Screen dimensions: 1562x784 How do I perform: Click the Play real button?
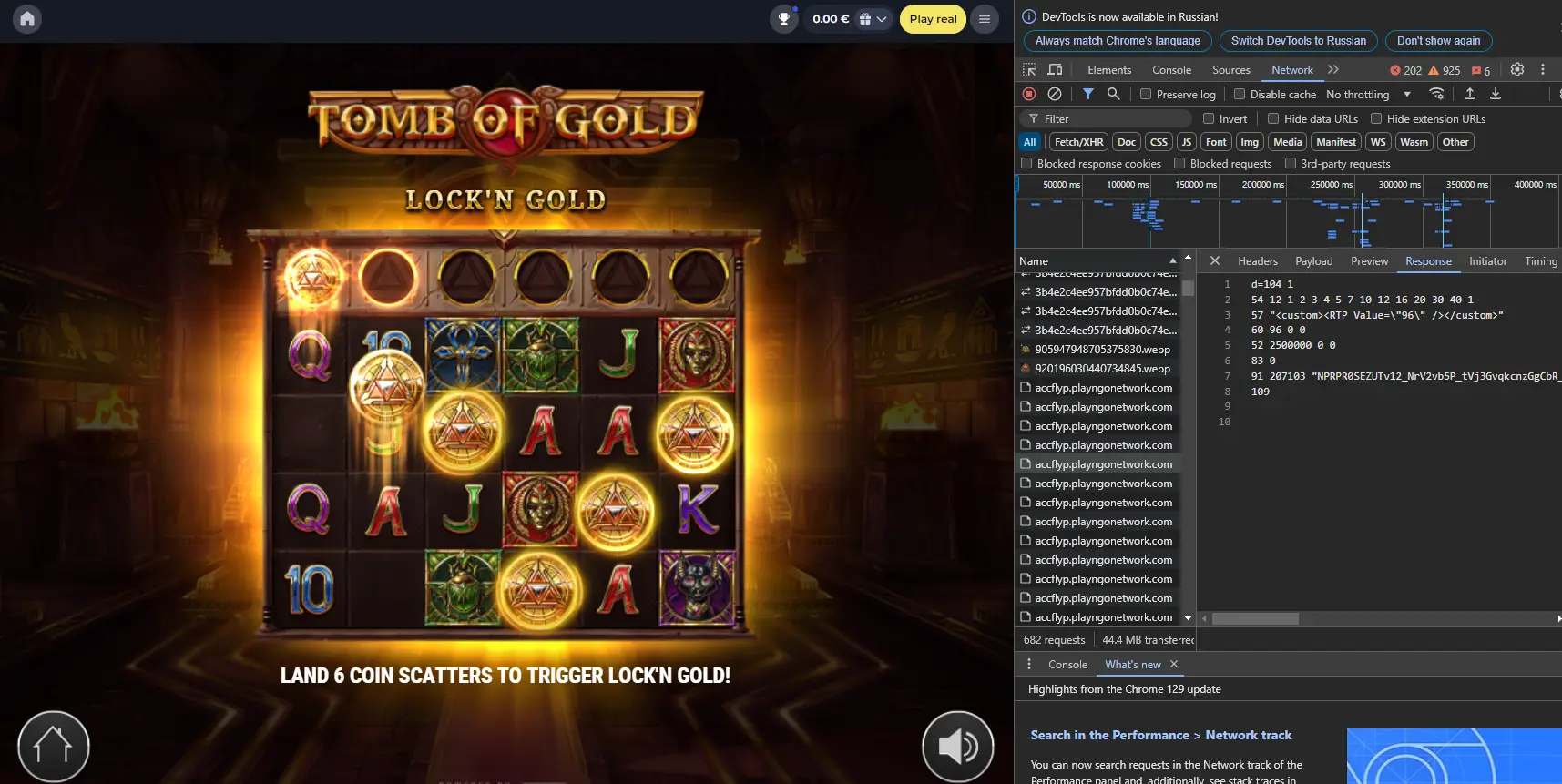[933, 19]
